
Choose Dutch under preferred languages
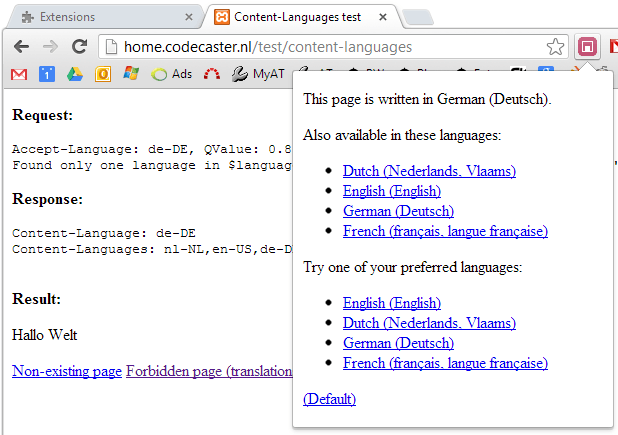point(429,323)
